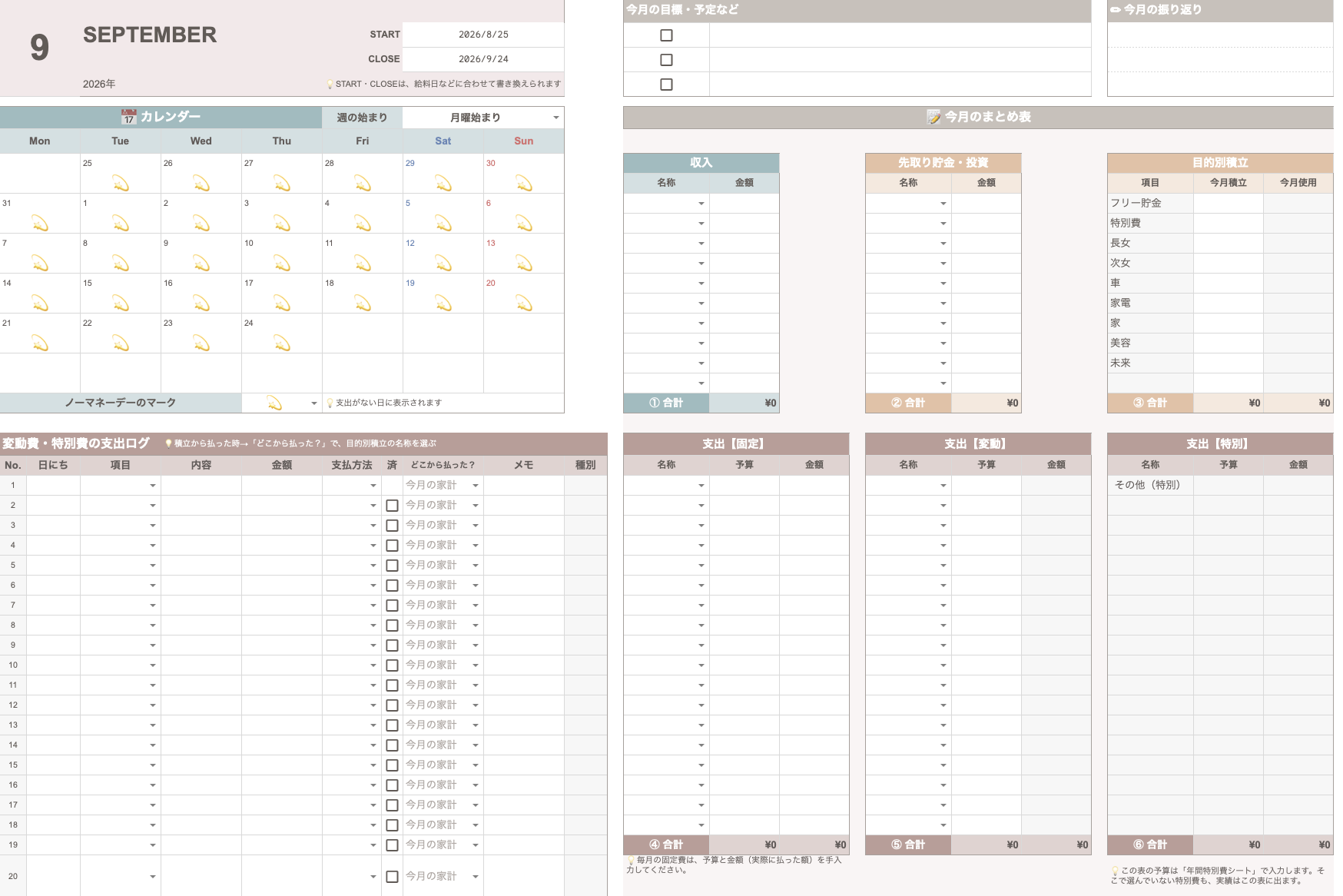Open first 支出【固定】 名称 dropdown
Viewport: 1343px width, 896px height.
tap(701, 486)
